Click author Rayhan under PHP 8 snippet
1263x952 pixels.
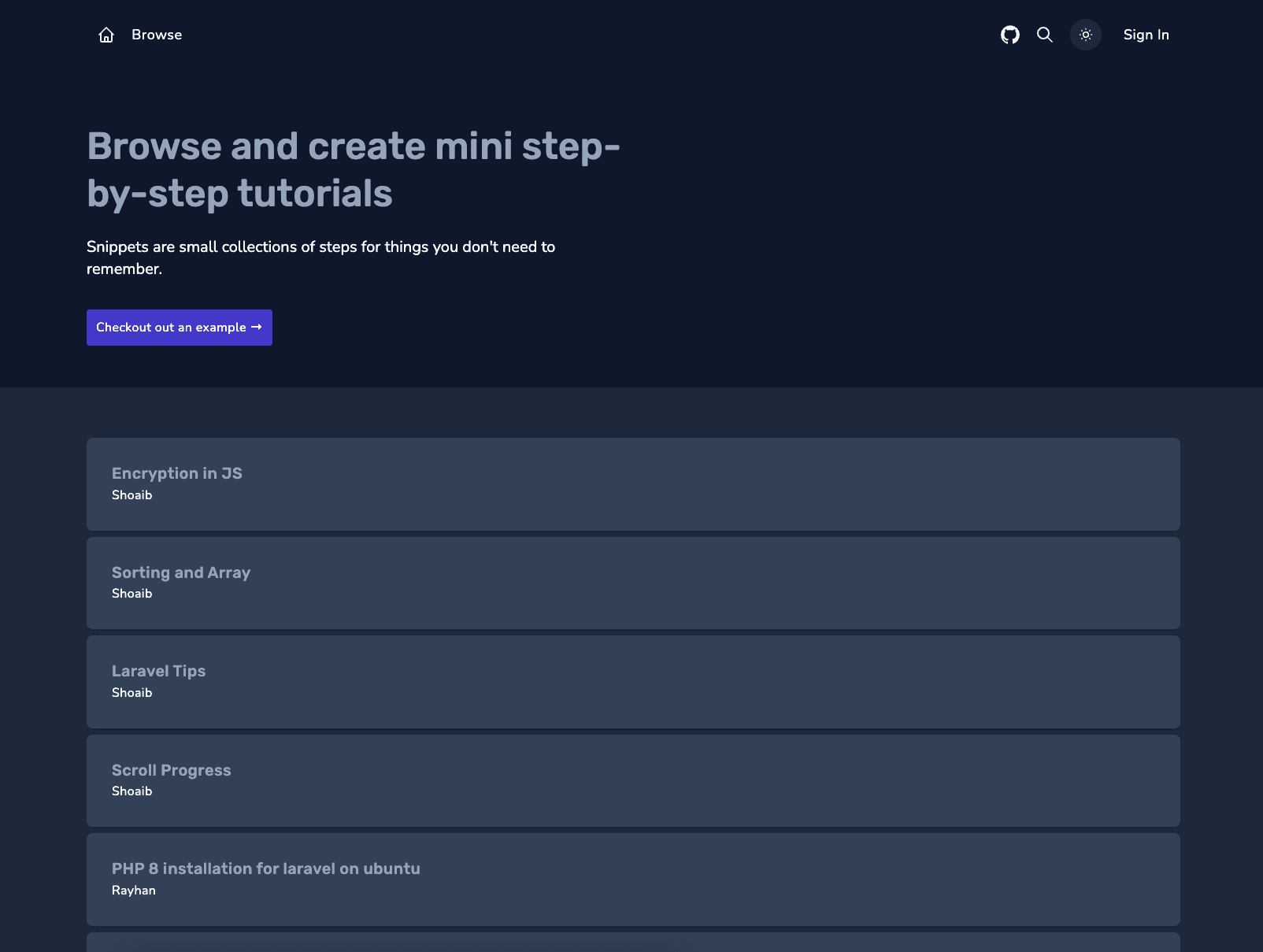tap(134, 891)
